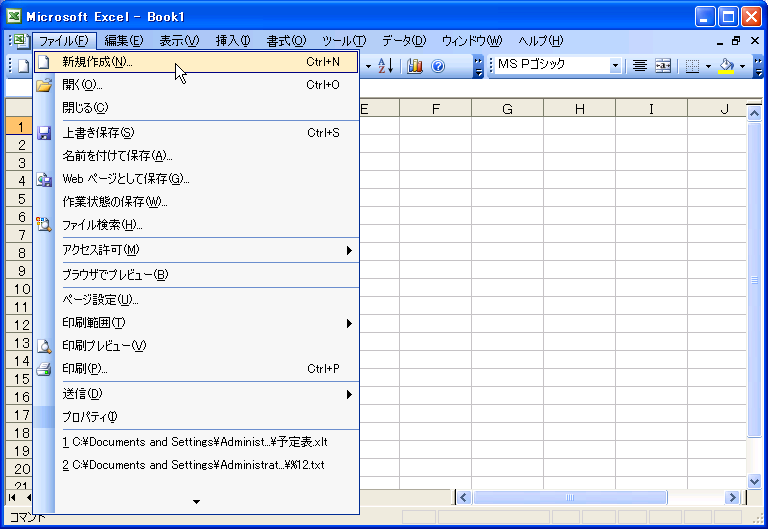Image resolution: width=768 pixels, height=529 pixels.
Task: Expand Print Area (印刷範囲) submenu
Action: pyautogui.click(x=196, y=323)
